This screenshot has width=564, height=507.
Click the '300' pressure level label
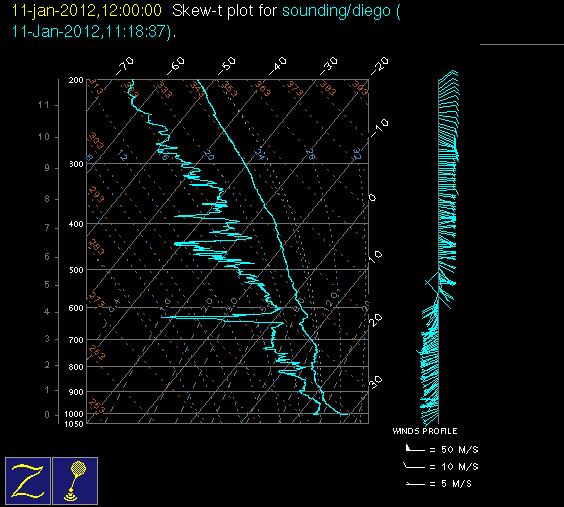coord(76,164)
